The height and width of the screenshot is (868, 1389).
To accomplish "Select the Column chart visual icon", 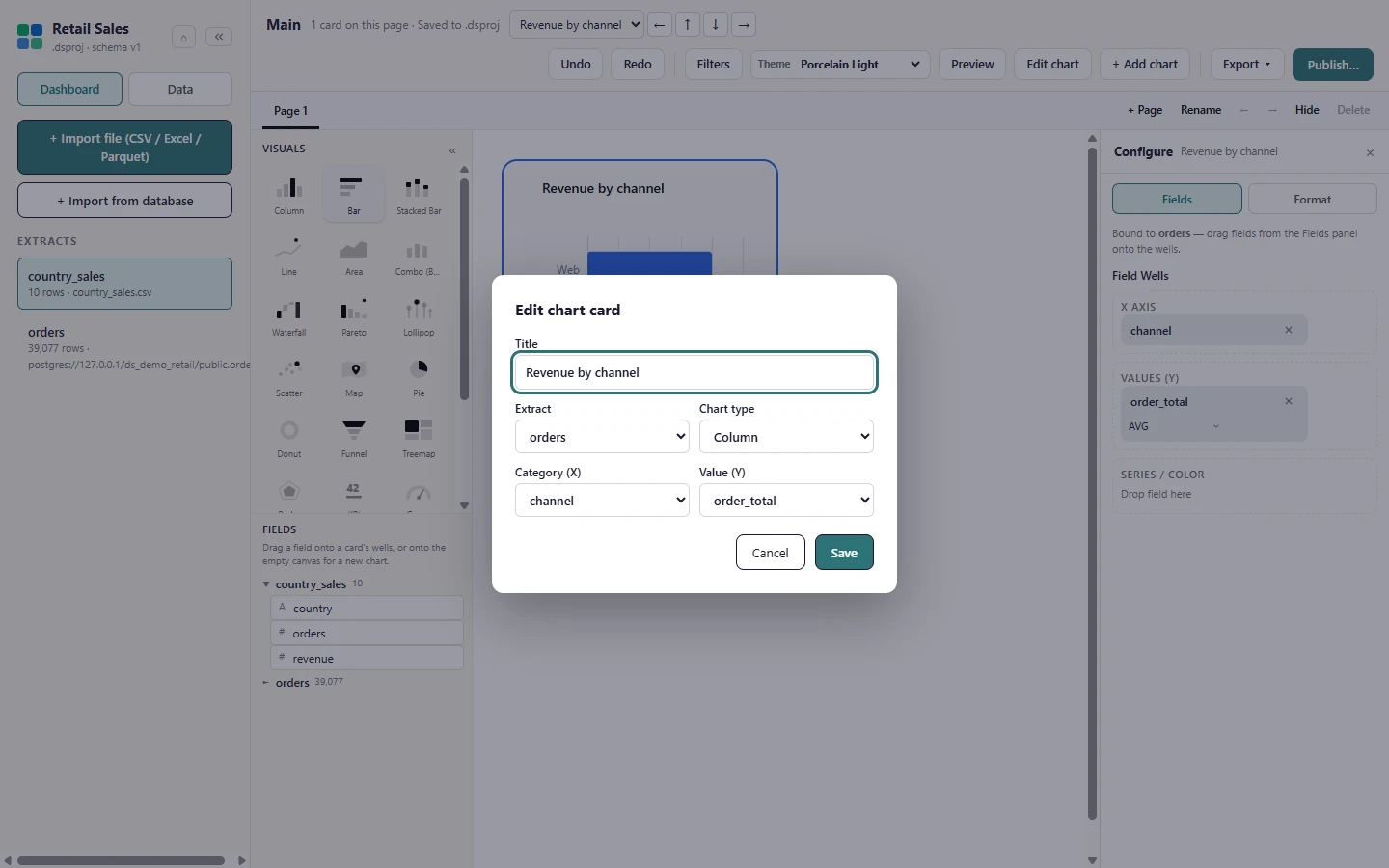I will coord(288,195).
